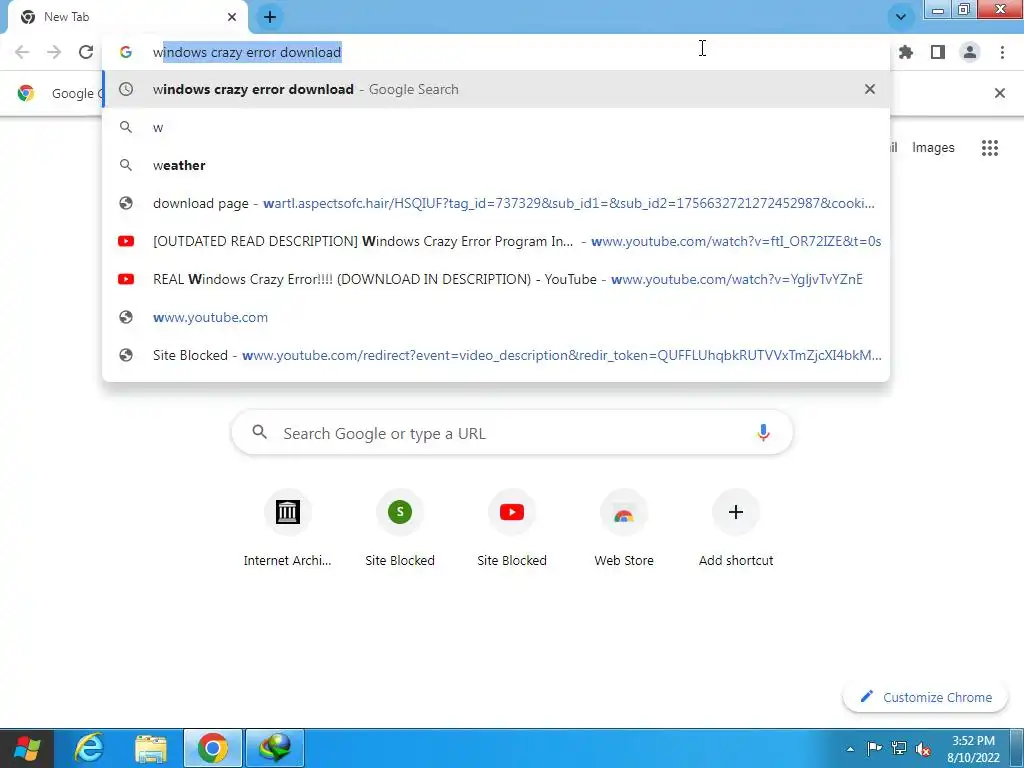Click the browser Back arrow

pyautogui.click(x=22, y=52)
